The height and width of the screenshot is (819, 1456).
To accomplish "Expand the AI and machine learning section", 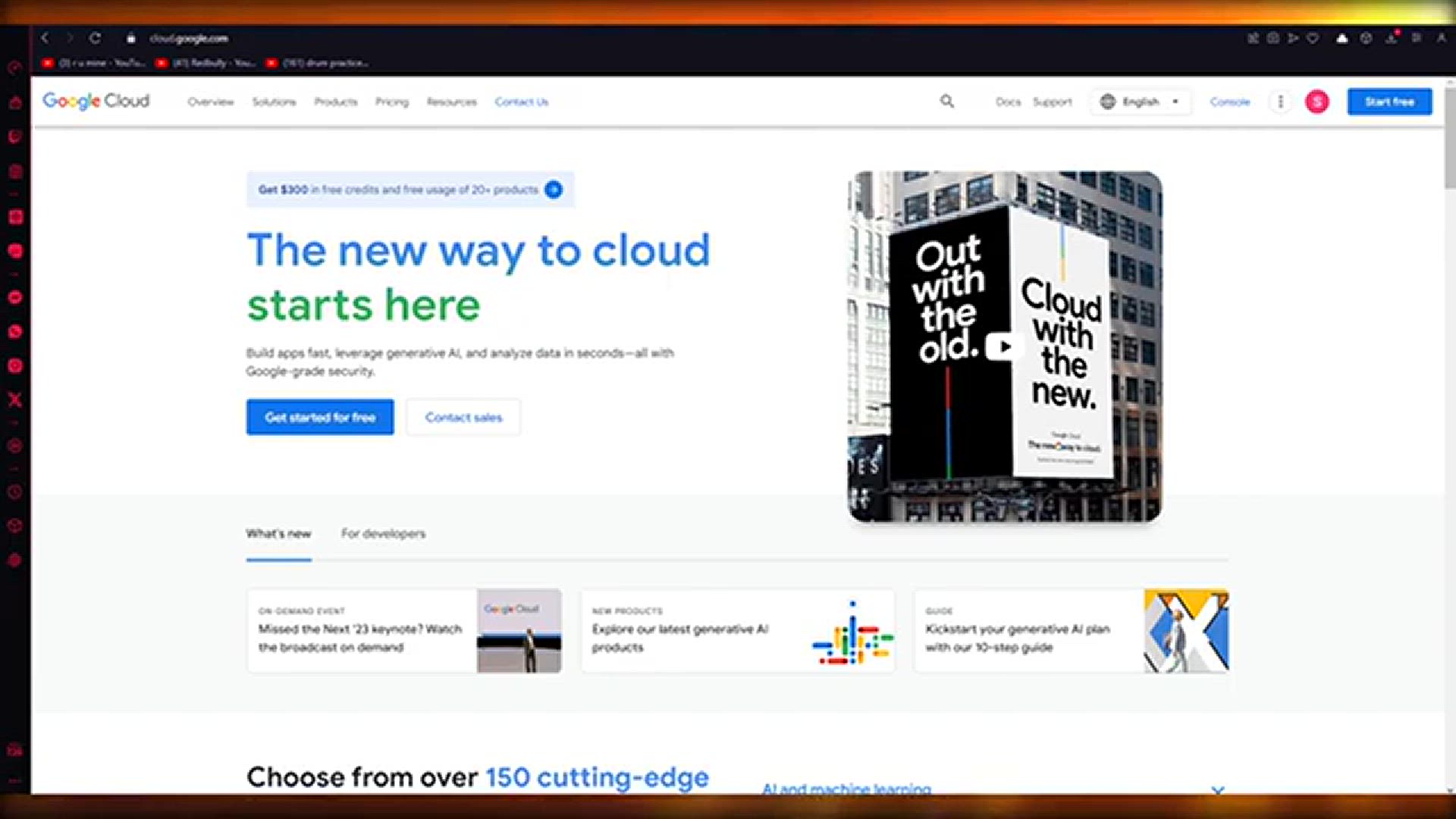I will 1218,789.
